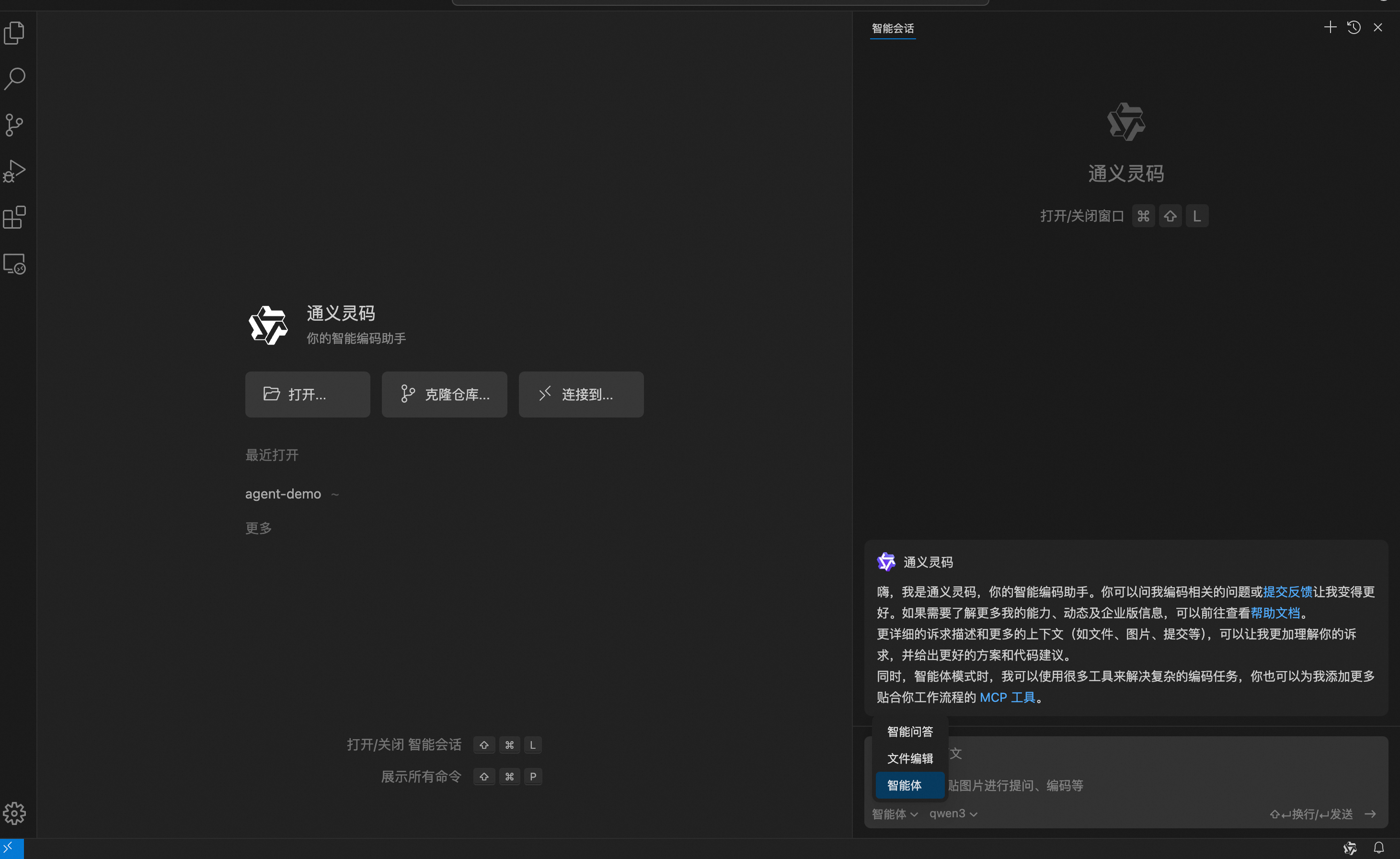Open the recent project agent-demo
The height and width of the screenshot is (859, 1400).
(x=283, y=493)
